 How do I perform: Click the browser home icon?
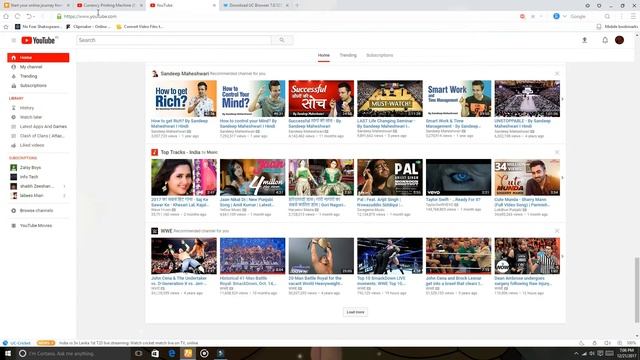[x=6, y=16]
